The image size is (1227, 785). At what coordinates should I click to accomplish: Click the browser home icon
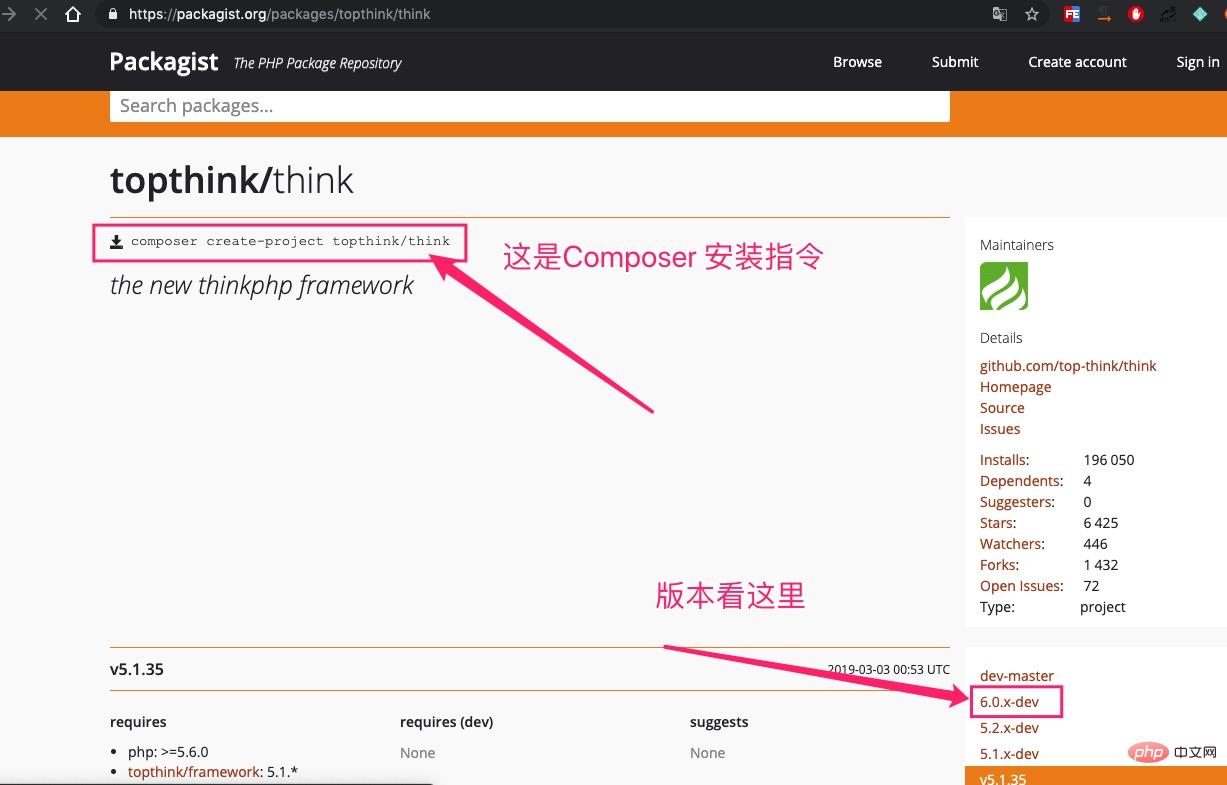(x=73, y=15)
